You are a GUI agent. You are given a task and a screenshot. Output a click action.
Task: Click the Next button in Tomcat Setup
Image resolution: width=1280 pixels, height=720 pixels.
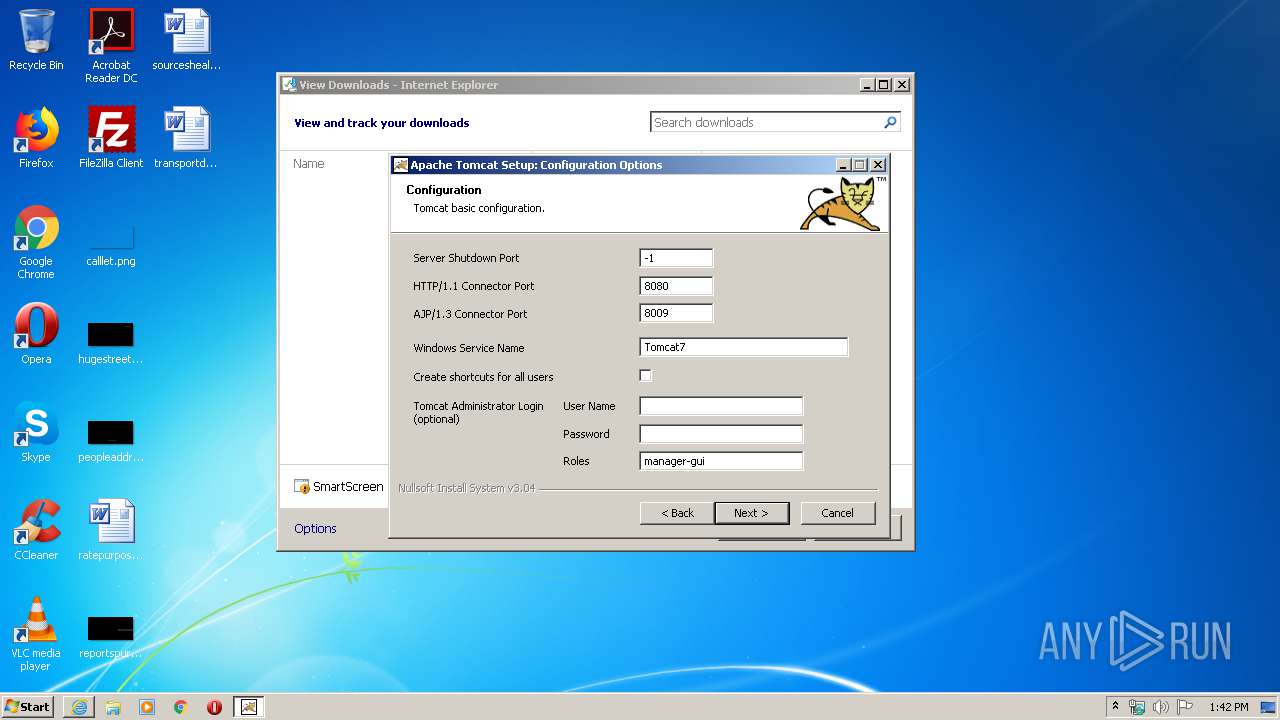click(752, 513)
